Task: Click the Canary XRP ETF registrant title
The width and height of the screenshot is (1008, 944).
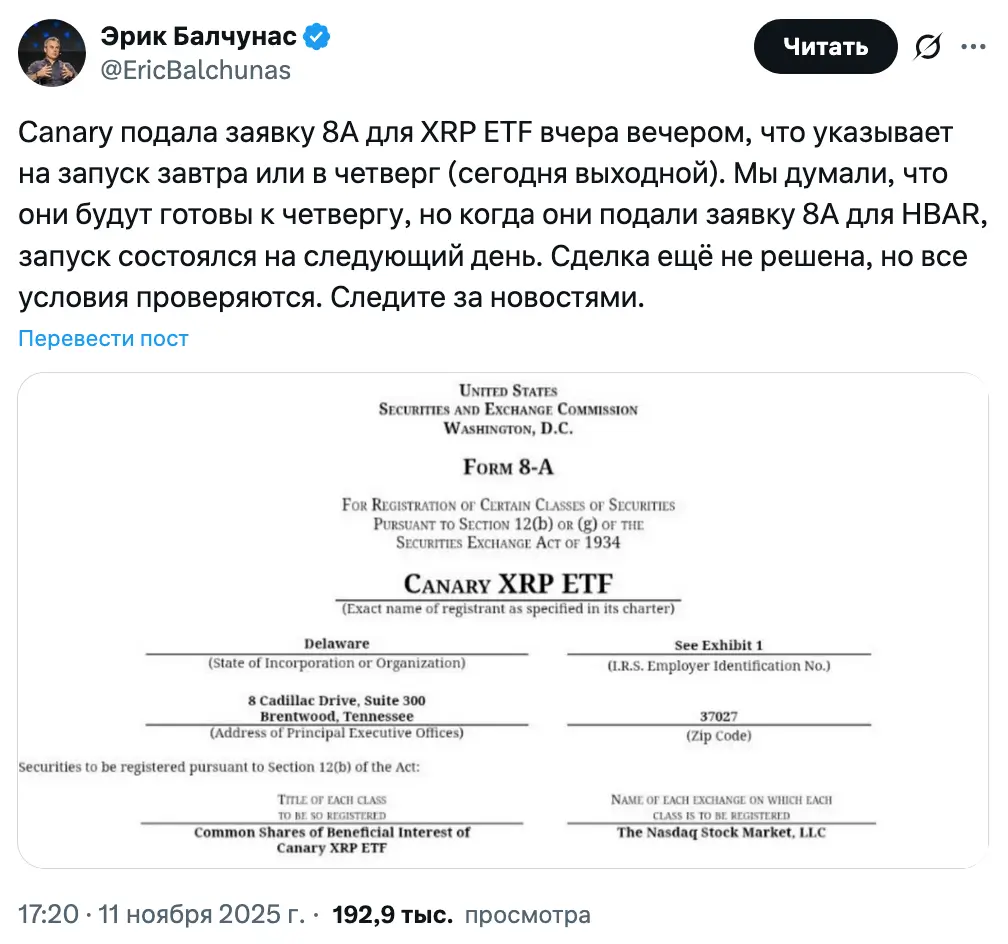Action: 508,583
